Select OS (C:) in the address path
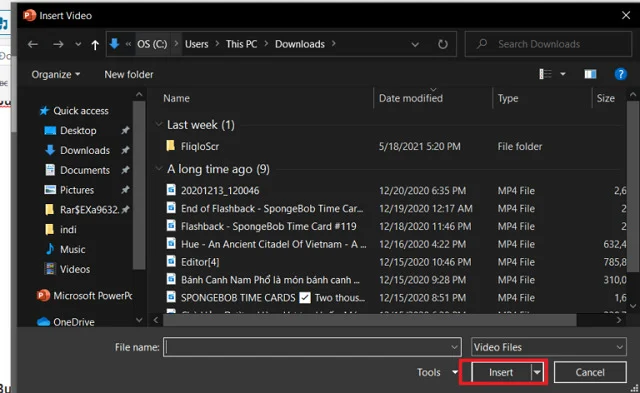This screenshot has height=393, width=640. click(x=152, y=44)
